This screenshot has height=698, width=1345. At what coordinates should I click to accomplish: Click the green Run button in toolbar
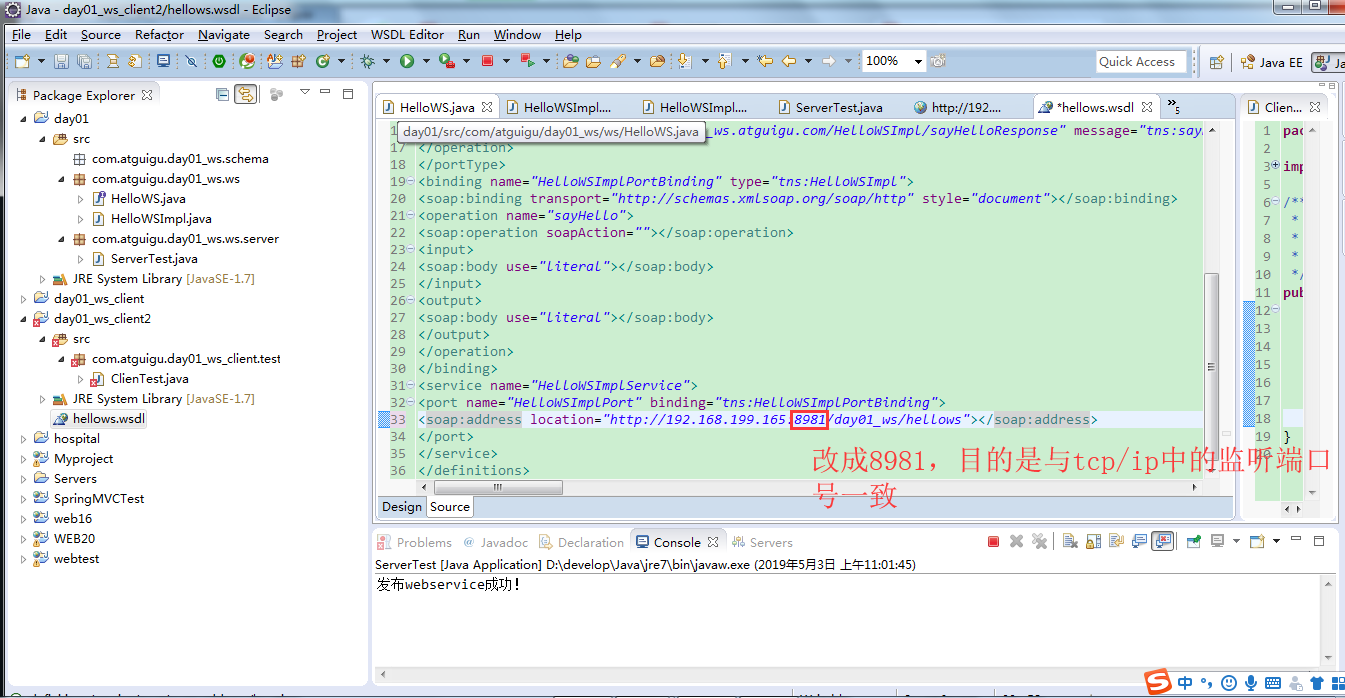click(x=407, y=61)
